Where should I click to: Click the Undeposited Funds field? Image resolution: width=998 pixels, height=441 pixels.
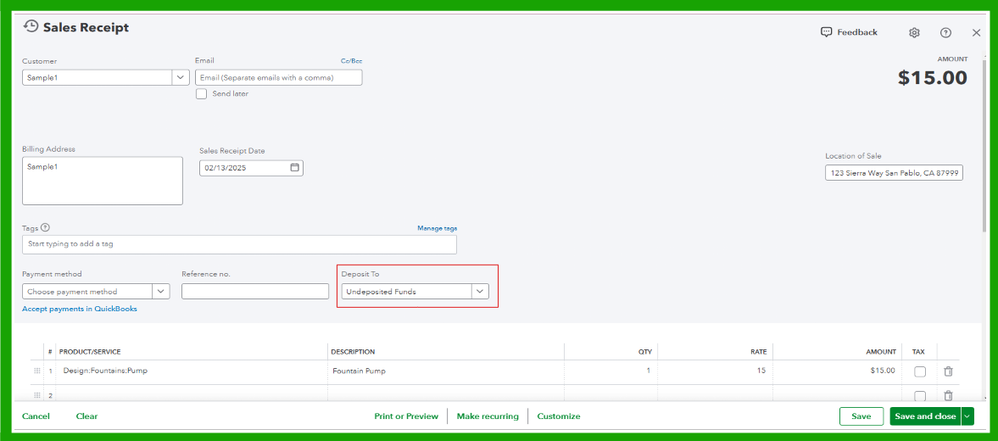click(406, 291)
